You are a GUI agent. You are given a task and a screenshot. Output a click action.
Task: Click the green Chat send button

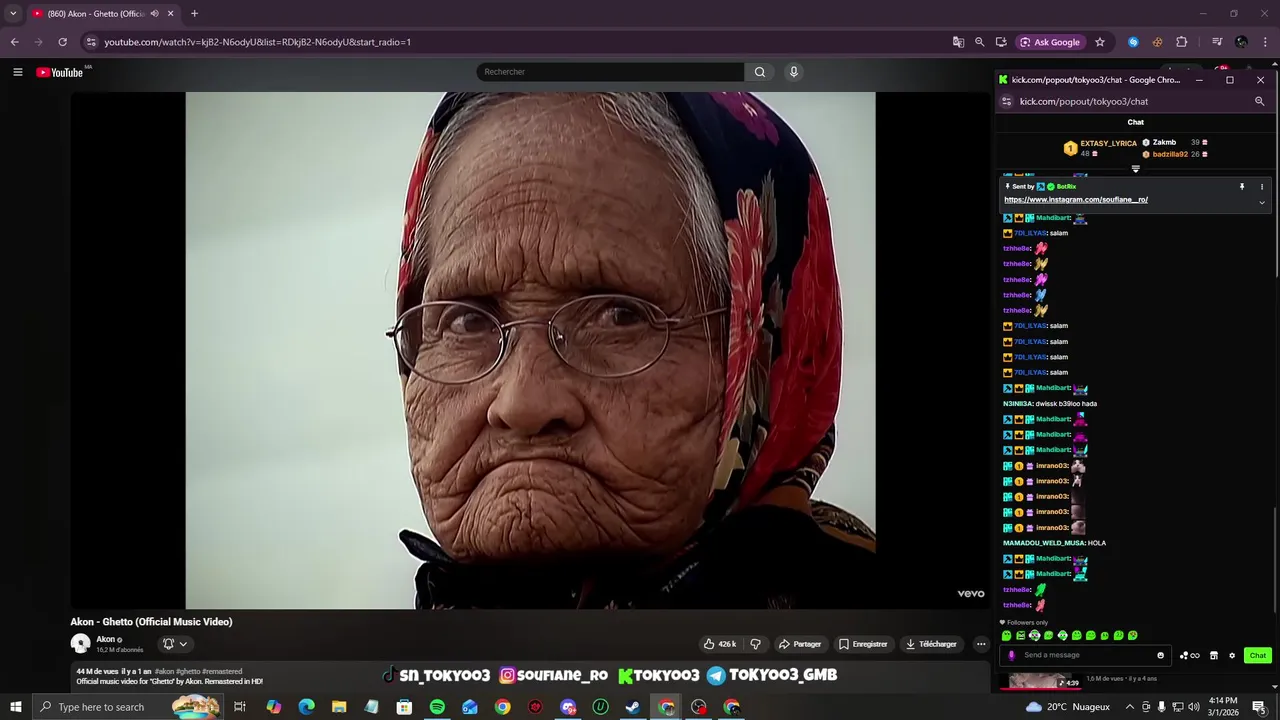tap(1258, 656)
